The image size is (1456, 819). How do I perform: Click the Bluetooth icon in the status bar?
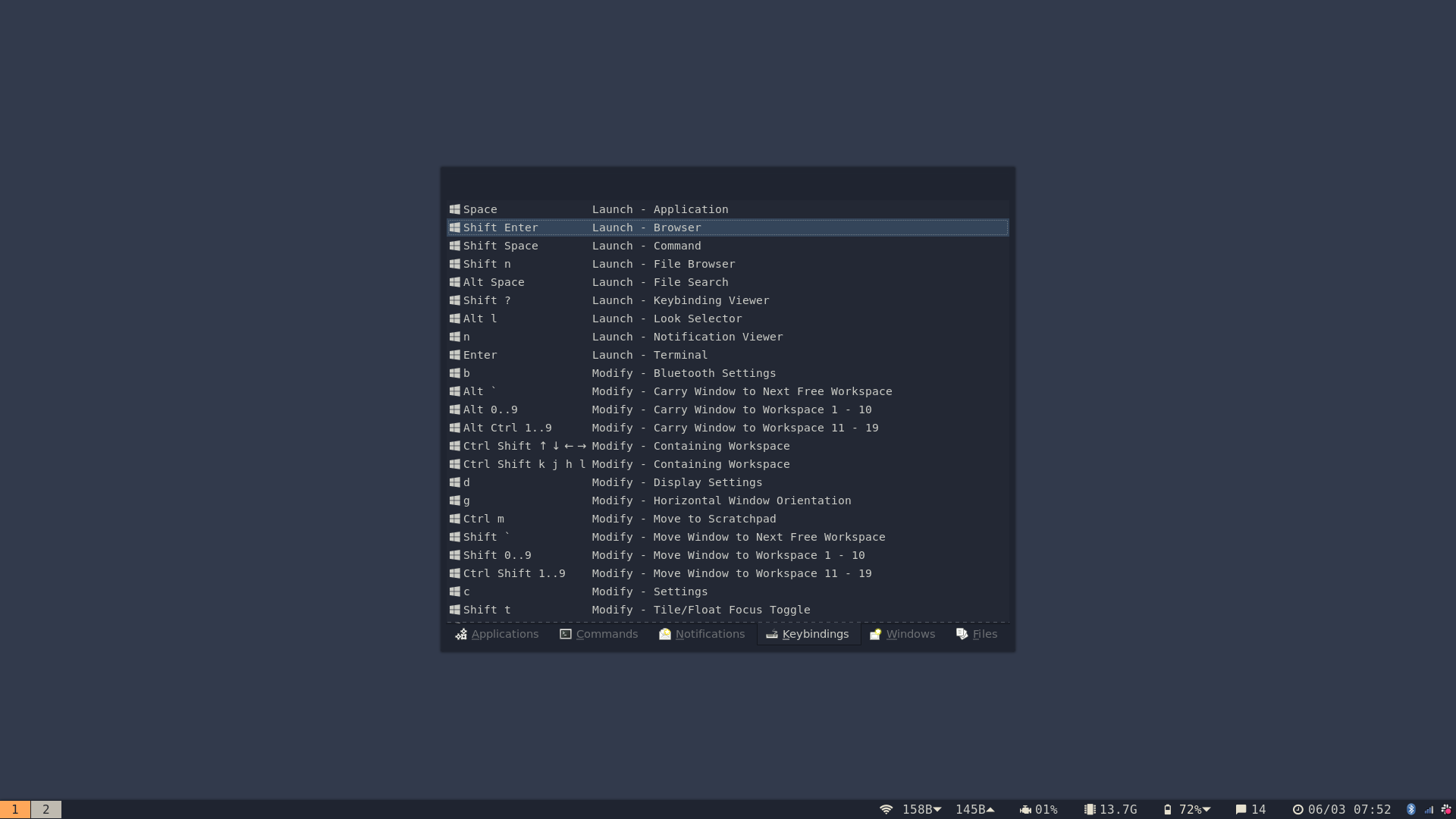[1410, 809]
